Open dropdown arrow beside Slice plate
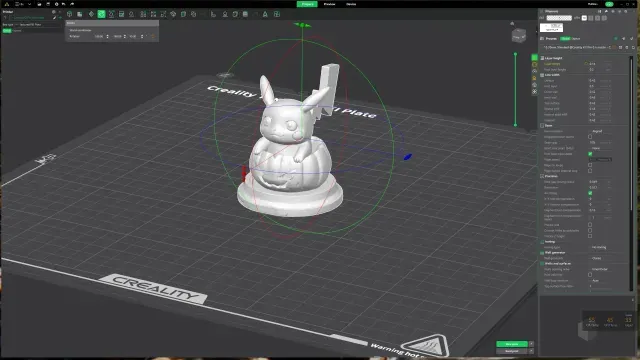 (531, 344)
